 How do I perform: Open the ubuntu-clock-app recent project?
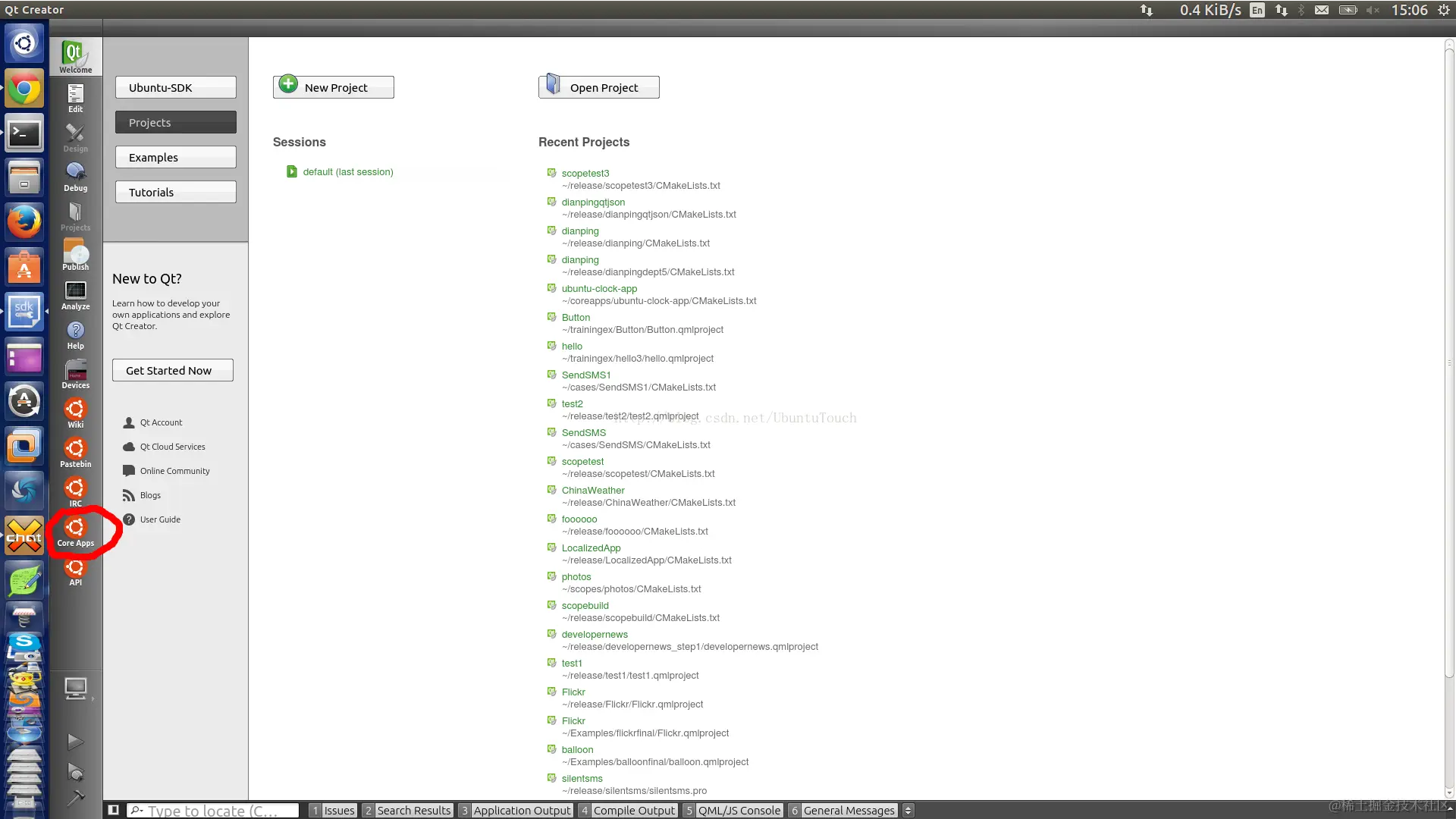pos(599,289)
